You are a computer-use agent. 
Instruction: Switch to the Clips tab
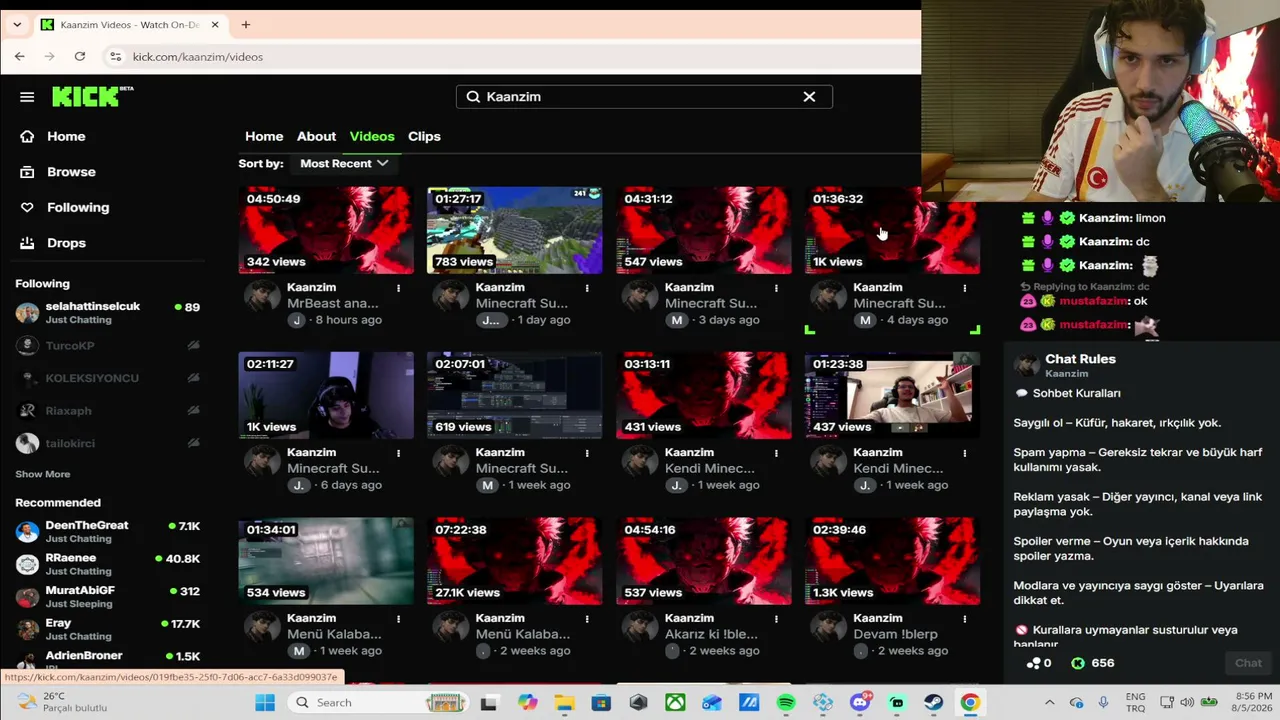tap(424, 136)
